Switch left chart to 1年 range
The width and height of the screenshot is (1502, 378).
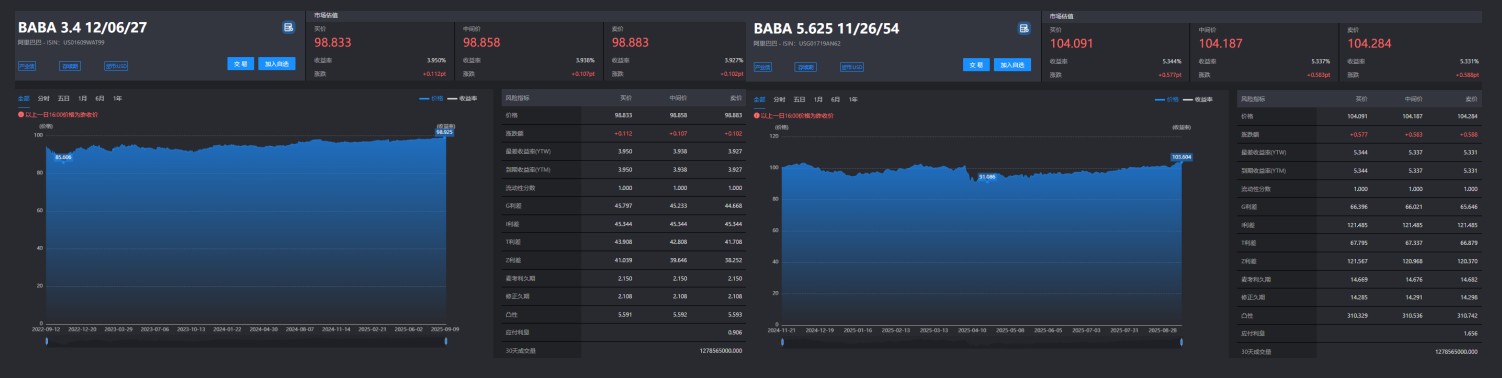(x=118, y=99)
